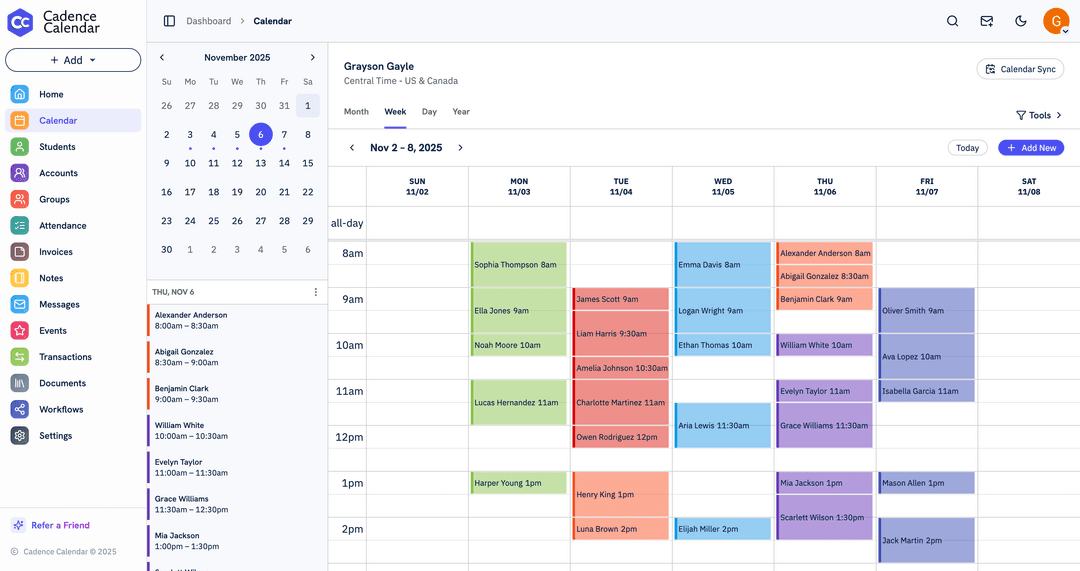Open Emma Davis 8am event
The image size is (1080, 571).
723,264
